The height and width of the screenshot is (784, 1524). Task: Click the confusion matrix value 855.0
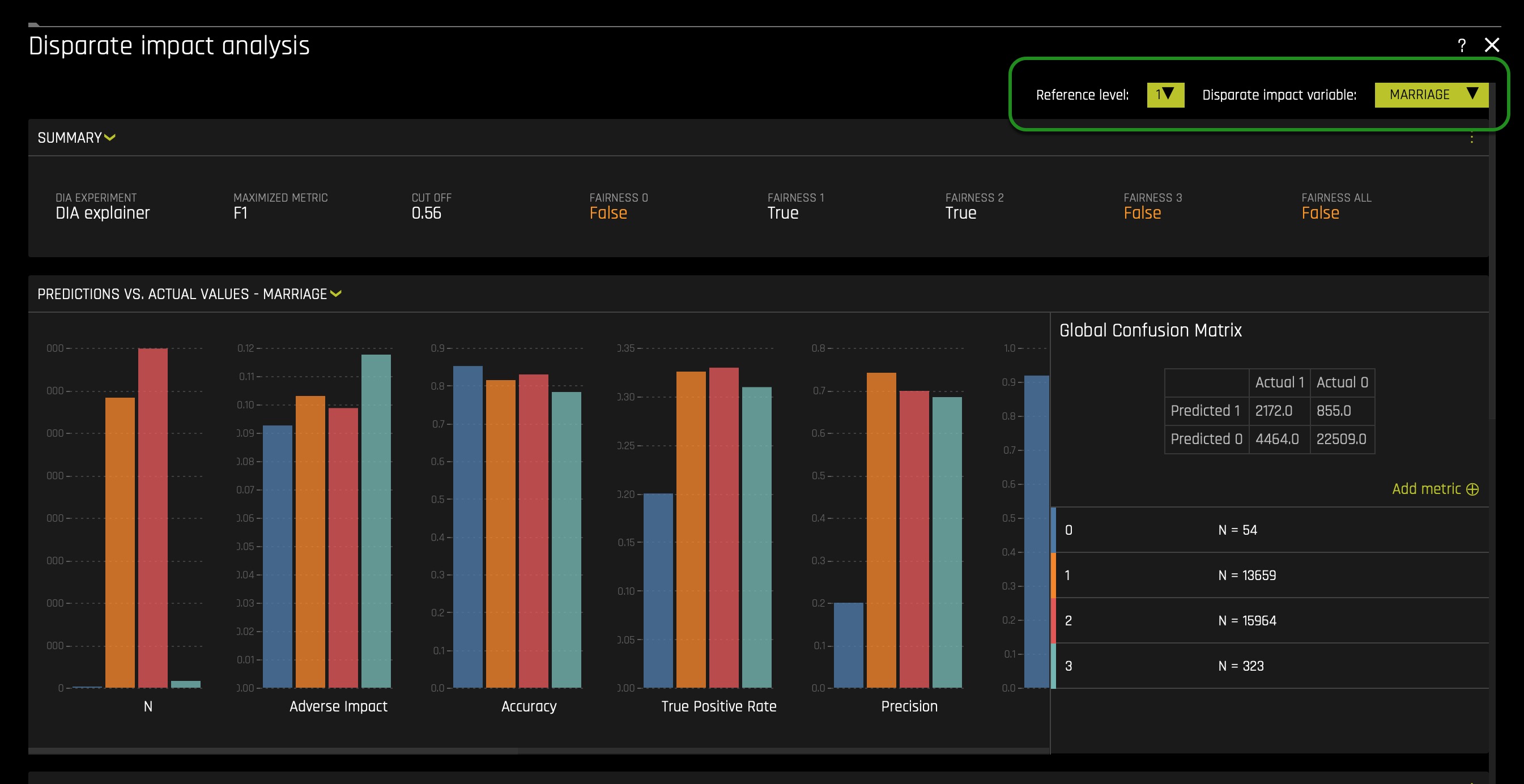[x=1342, y=411]
